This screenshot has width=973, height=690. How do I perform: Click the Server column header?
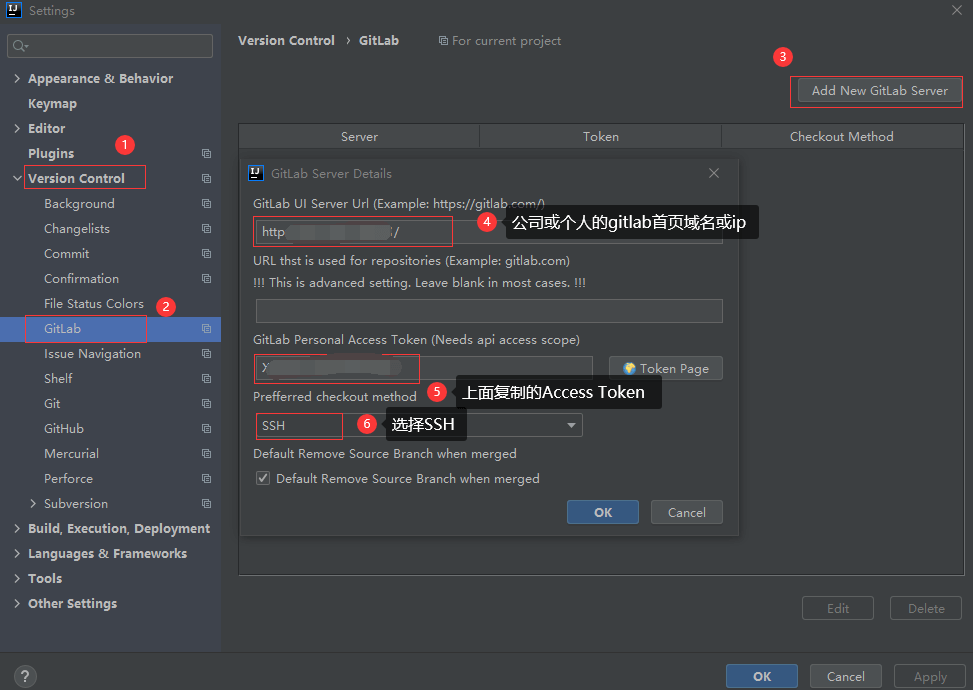point(359,137)
